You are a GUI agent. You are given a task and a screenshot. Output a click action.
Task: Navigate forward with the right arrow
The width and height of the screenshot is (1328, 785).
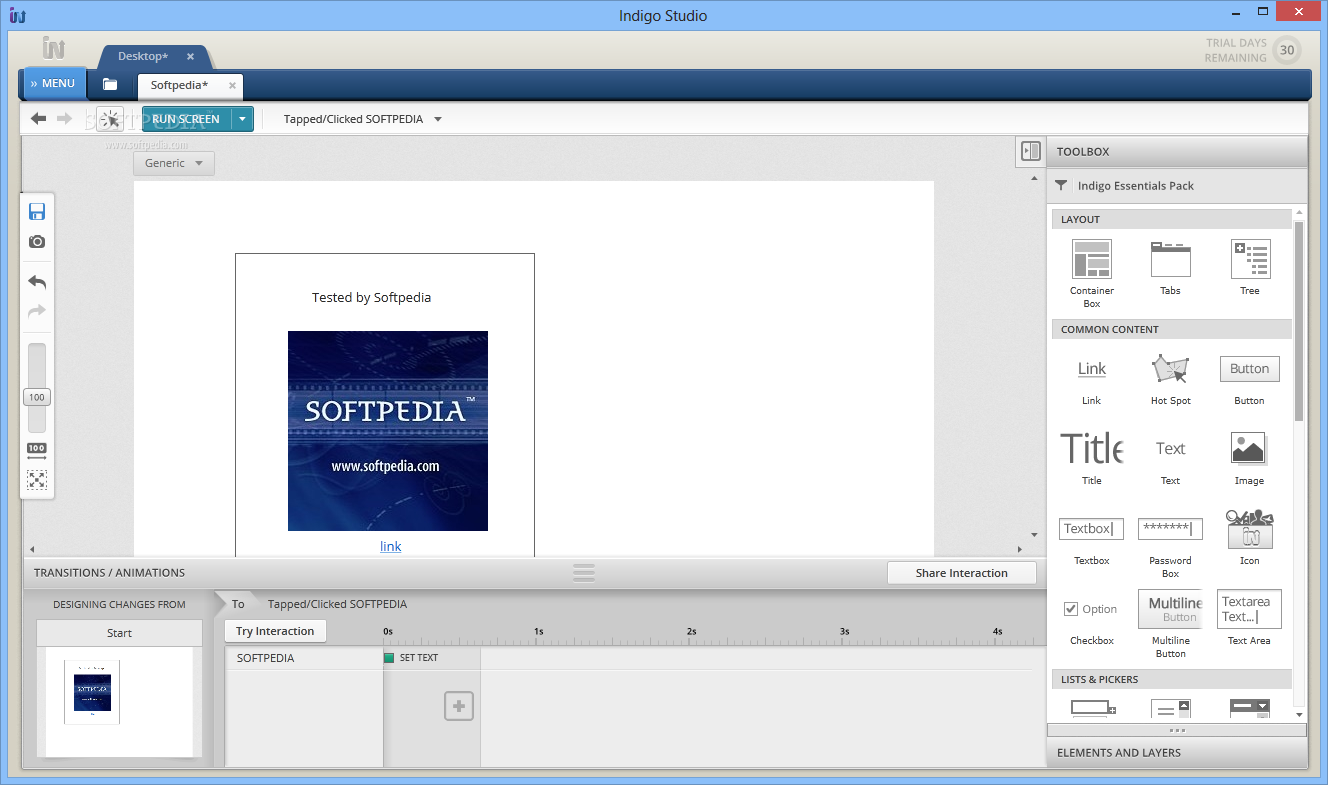click(x=64, y=119)
